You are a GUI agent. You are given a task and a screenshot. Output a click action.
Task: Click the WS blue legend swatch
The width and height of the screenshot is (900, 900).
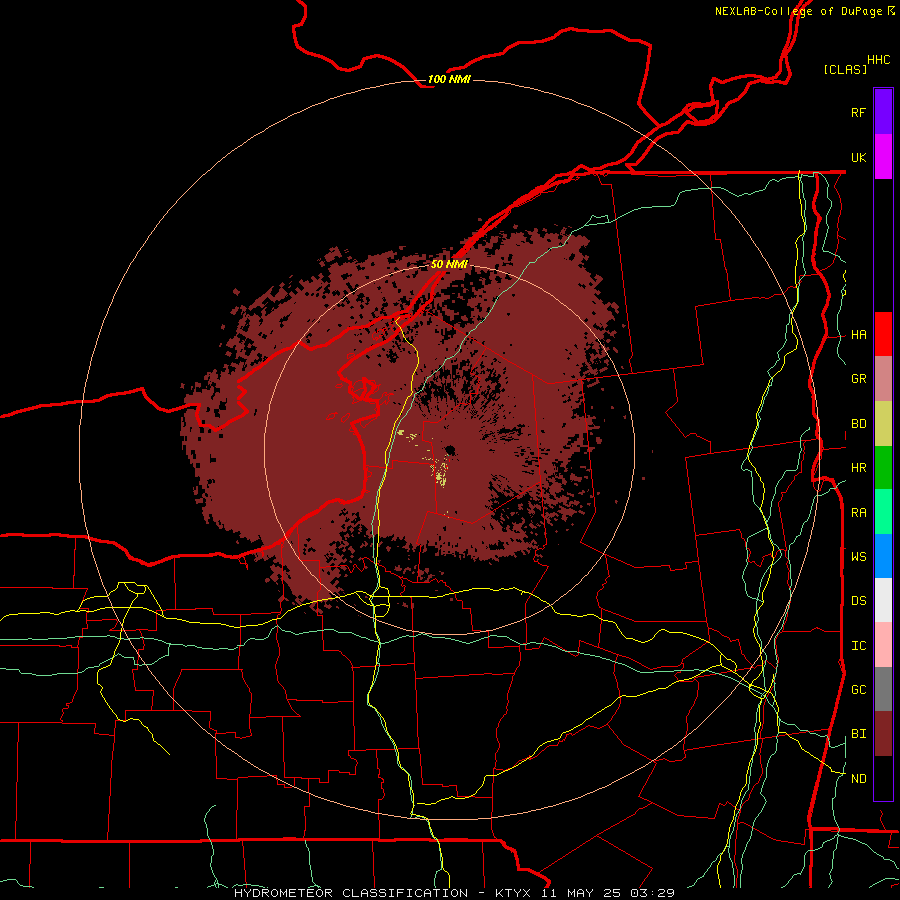pos(883,556)
